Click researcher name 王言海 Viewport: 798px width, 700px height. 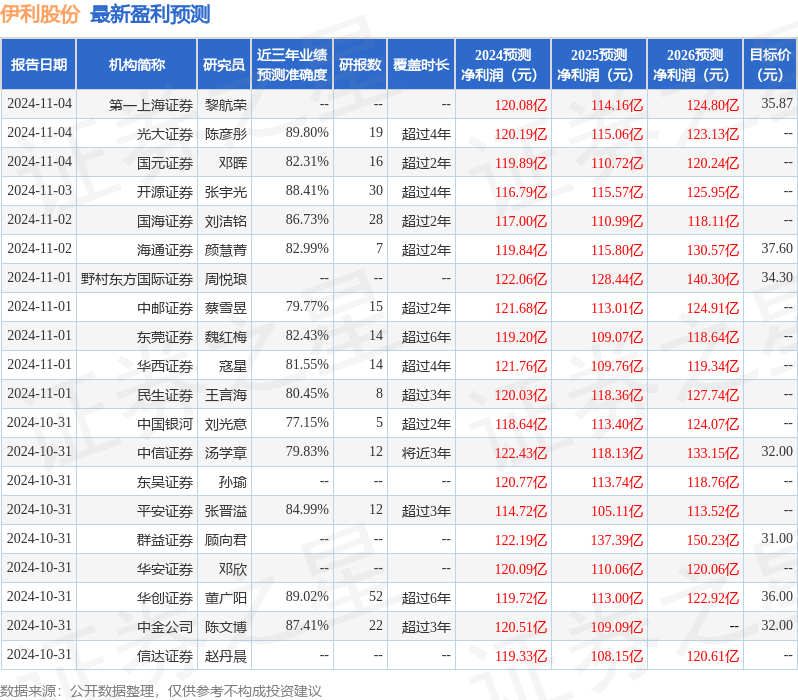click(x=226, y=396)
